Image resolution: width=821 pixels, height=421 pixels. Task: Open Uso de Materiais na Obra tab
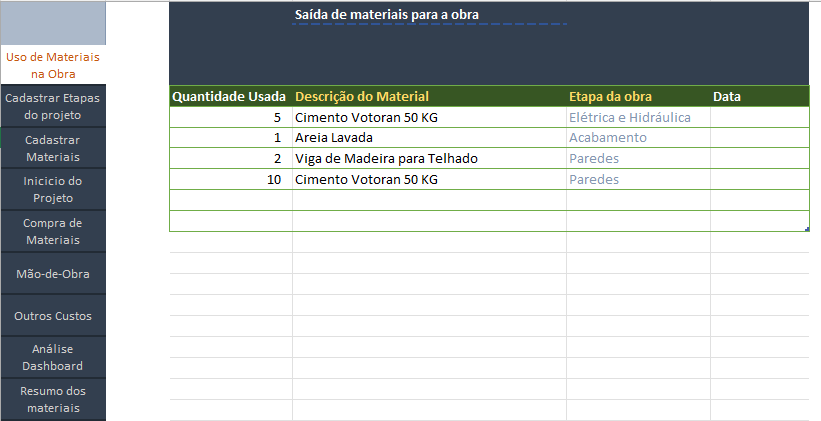(x=53, y=65)
